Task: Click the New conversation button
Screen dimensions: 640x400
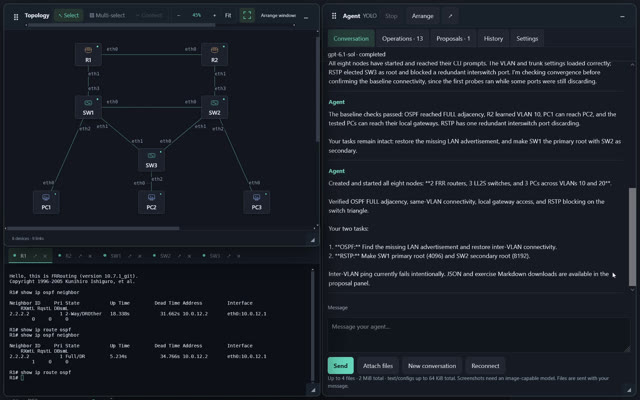Action: click(432, 366)
